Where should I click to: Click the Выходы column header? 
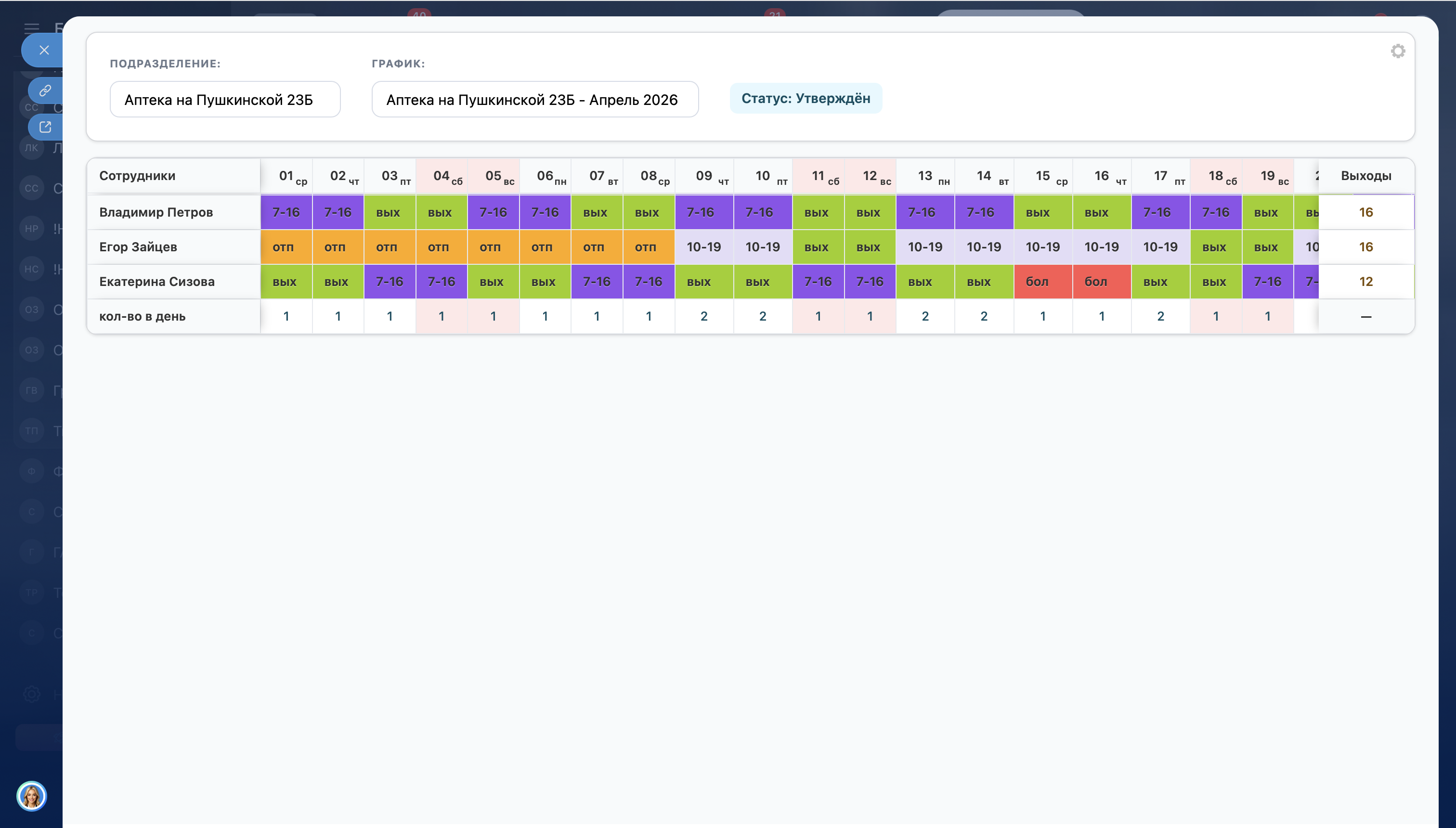(x=1365, y=176)
